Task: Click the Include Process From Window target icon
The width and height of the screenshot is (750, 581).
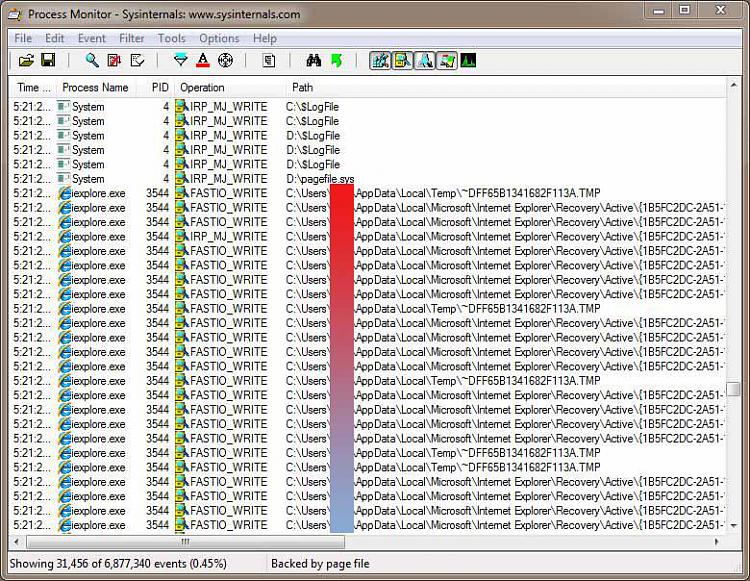Action: (225, 60)
